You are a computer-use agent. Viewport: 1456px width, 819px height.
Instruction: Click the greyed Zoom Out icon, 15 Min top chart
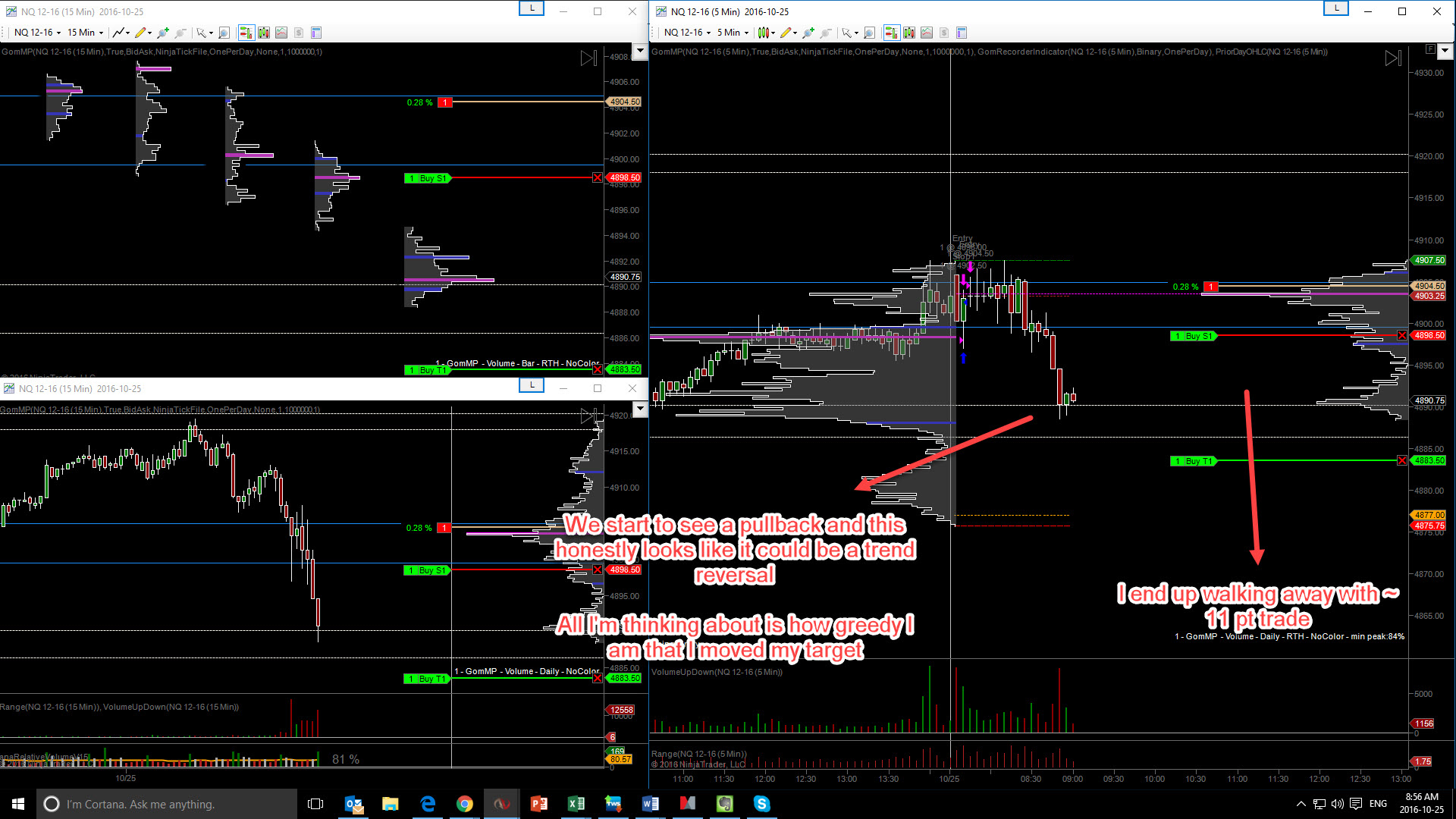click(180, 33)
